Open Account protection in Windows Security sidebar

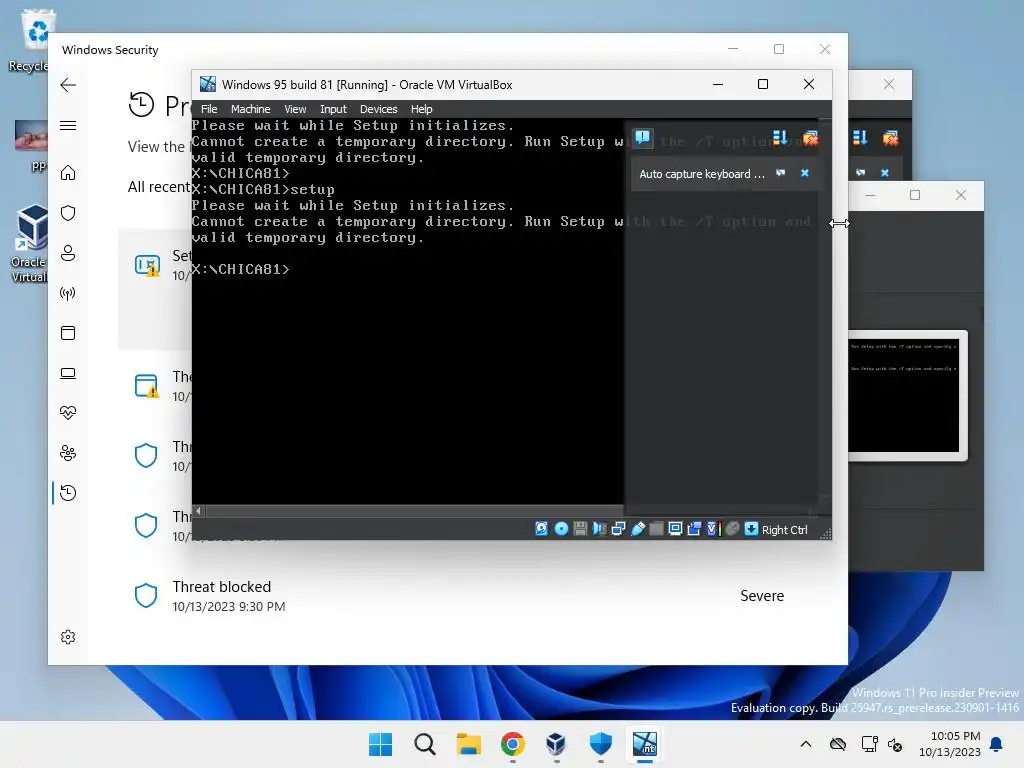click(68, 253)
